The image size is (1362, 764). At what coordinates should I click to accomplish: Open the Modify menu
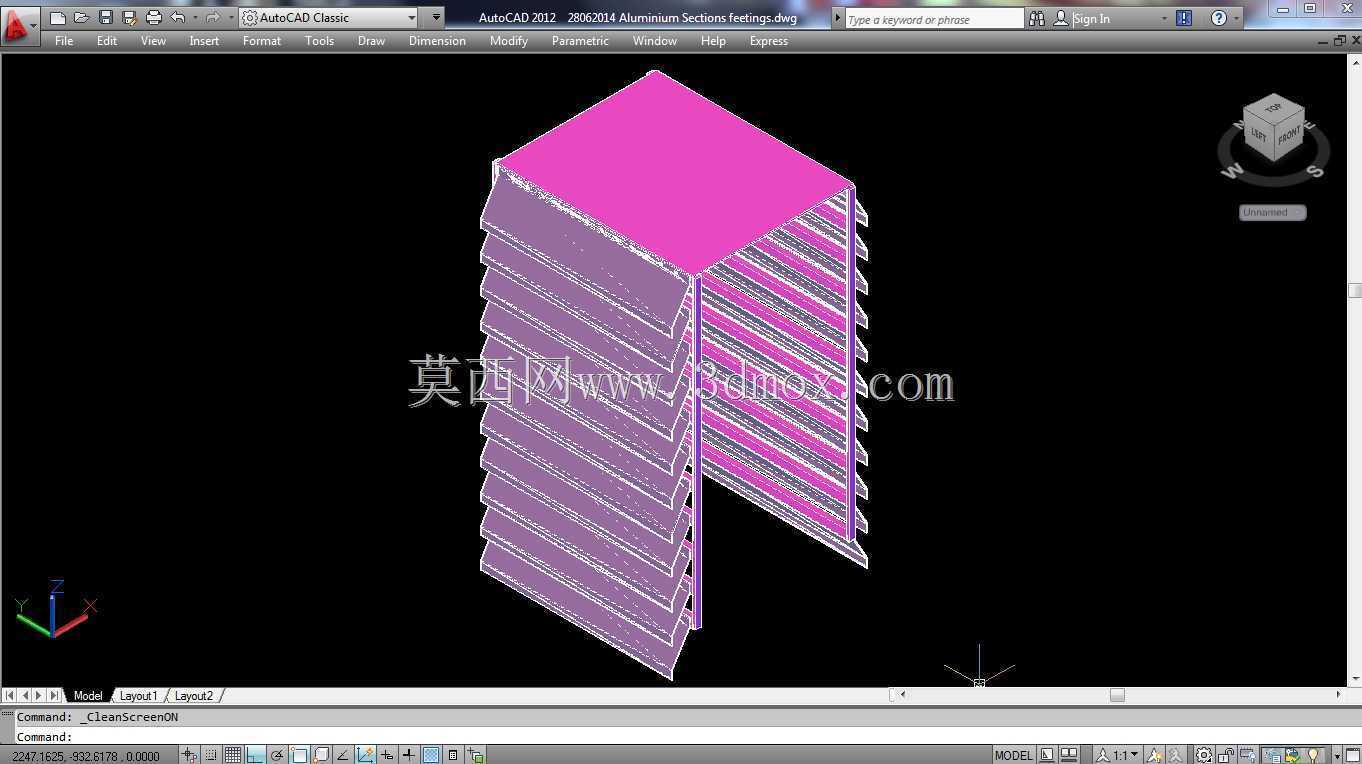pyautogui.click(x=509, y=41)
